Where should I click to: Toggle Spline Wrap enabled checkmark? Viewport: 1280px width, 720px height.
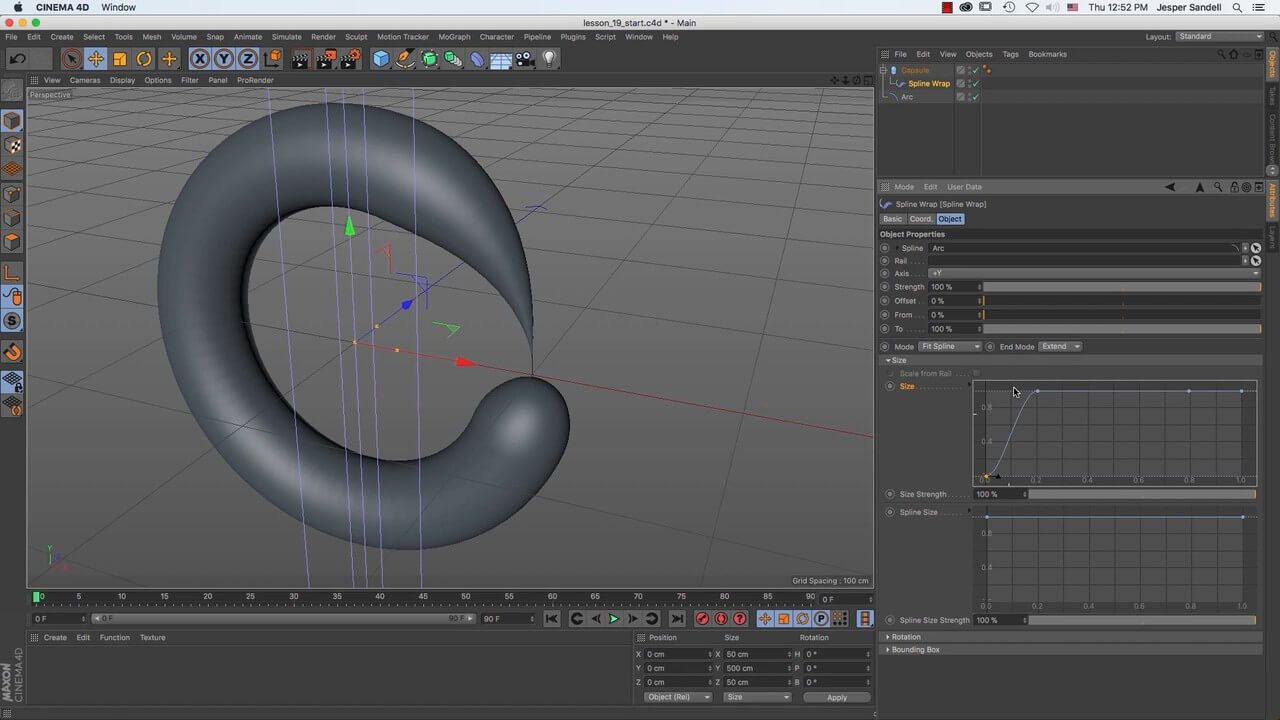(975, 84)
